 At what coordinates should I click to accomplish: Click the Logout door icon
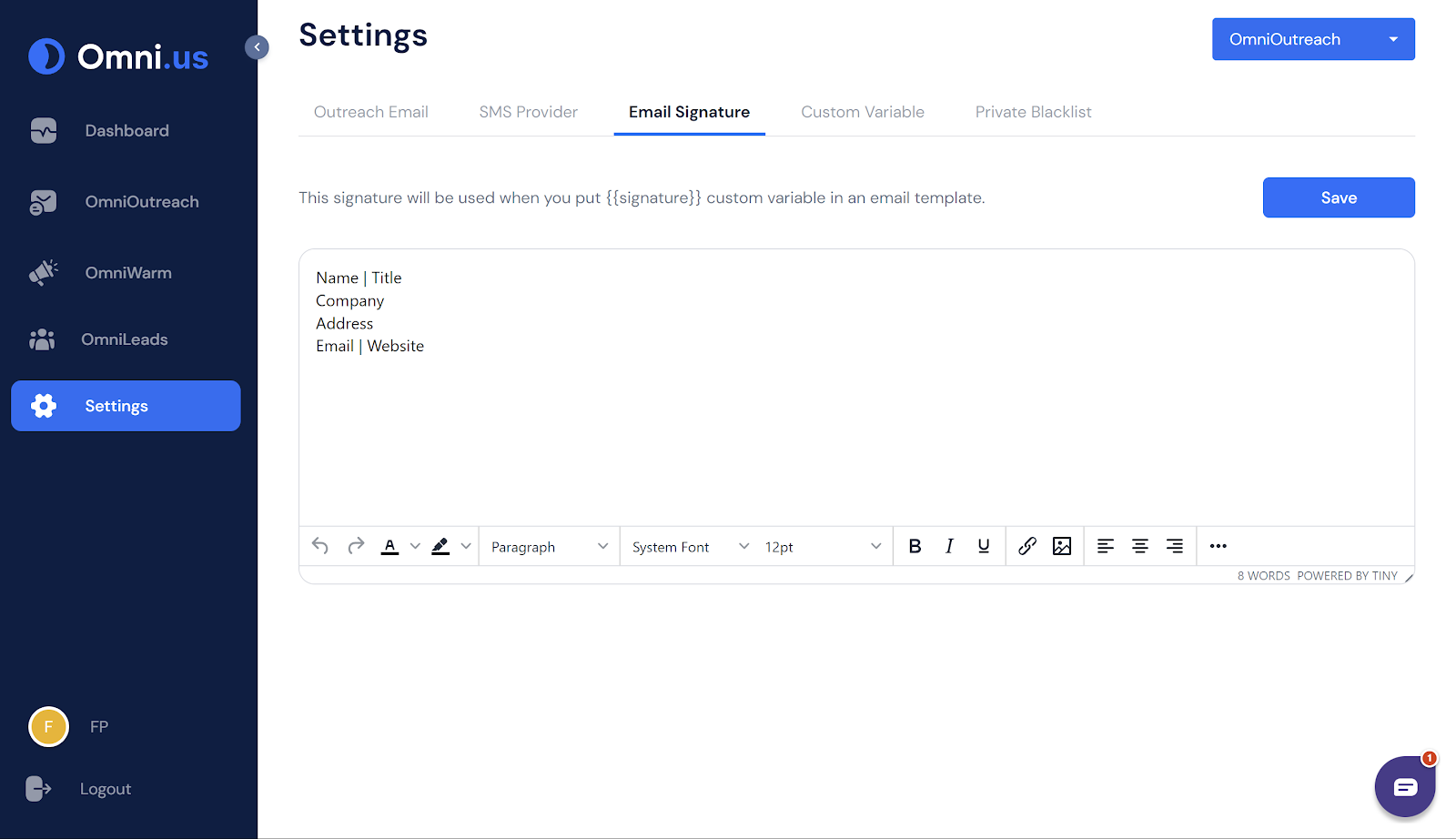[38, 789]
